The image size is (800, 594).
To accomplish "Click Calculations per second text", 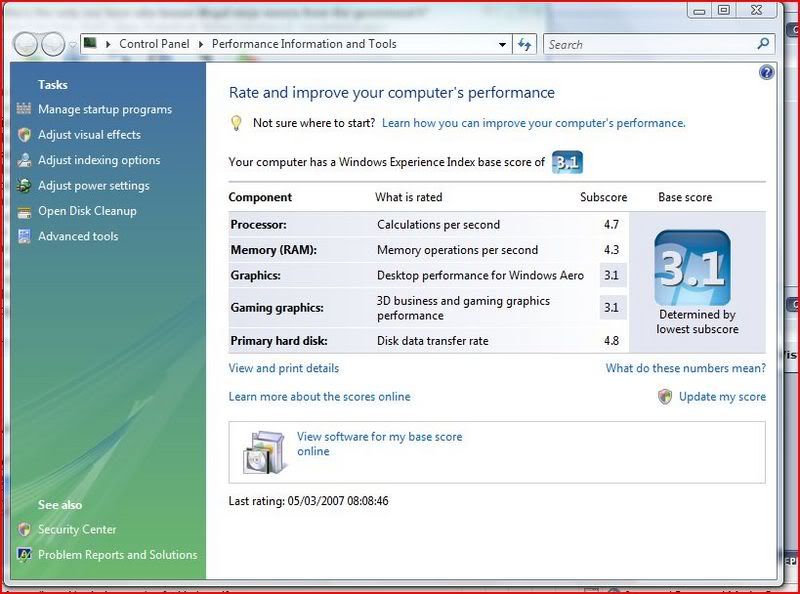I will (438, 225).
